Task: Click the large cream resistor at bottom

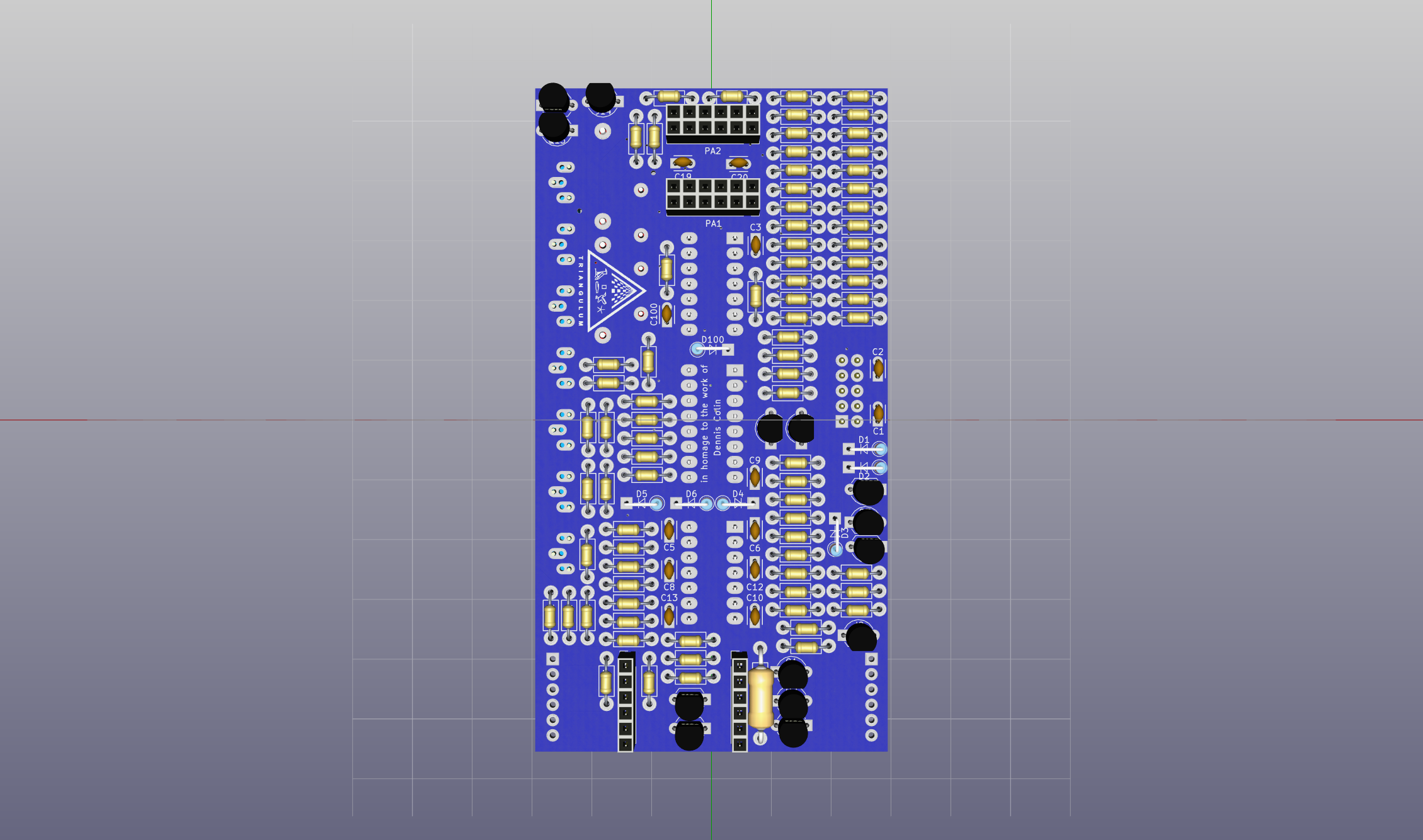Action: pyautogui.click(x=761, y=698)
